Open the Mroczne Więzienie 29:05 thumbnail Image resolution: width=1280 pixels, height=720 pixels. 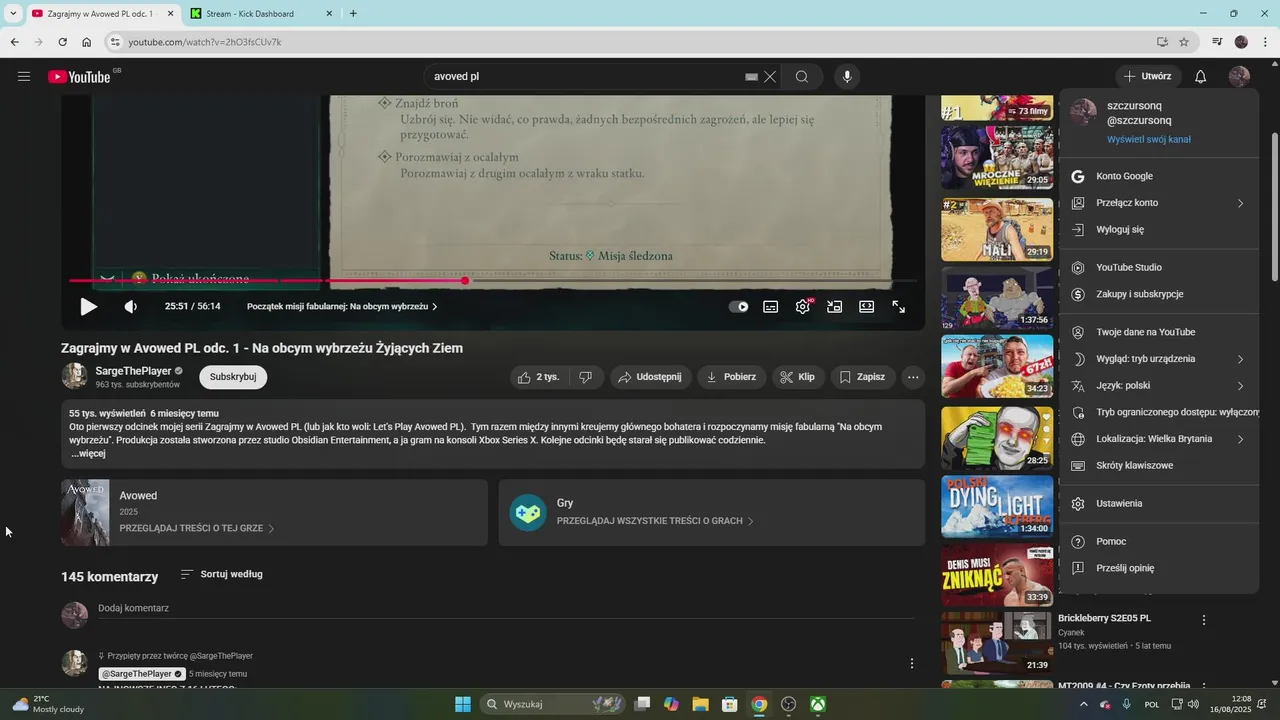pos(997,158)
